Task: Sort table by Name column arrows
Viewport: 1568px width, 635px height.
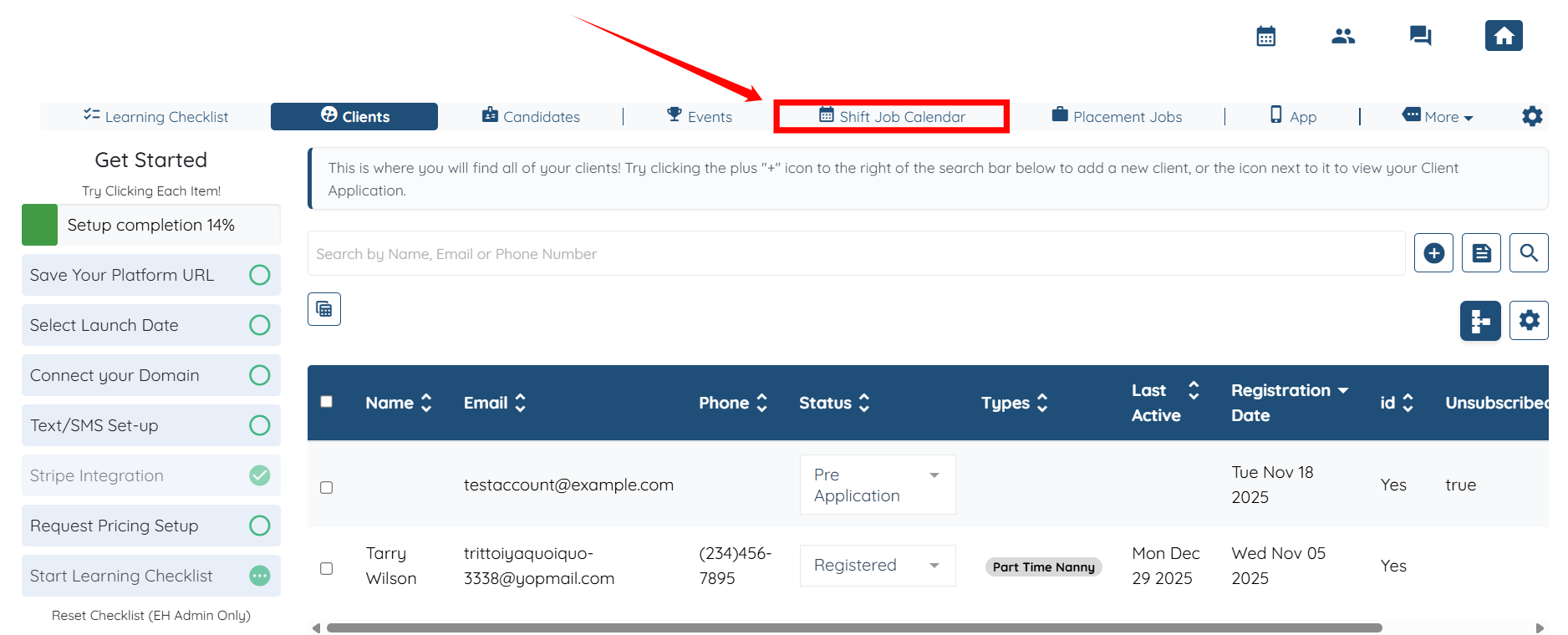Action: click(x=426, y=403)
